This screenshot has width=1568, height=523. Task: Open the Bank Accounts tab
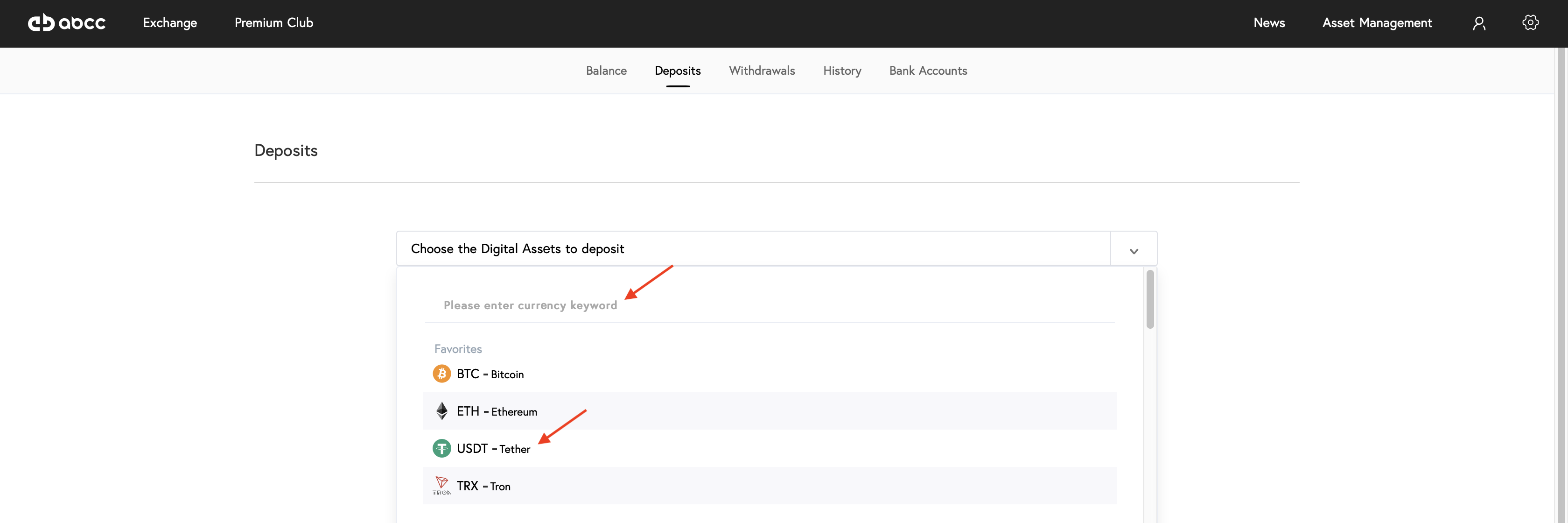(x=928, y=71)
